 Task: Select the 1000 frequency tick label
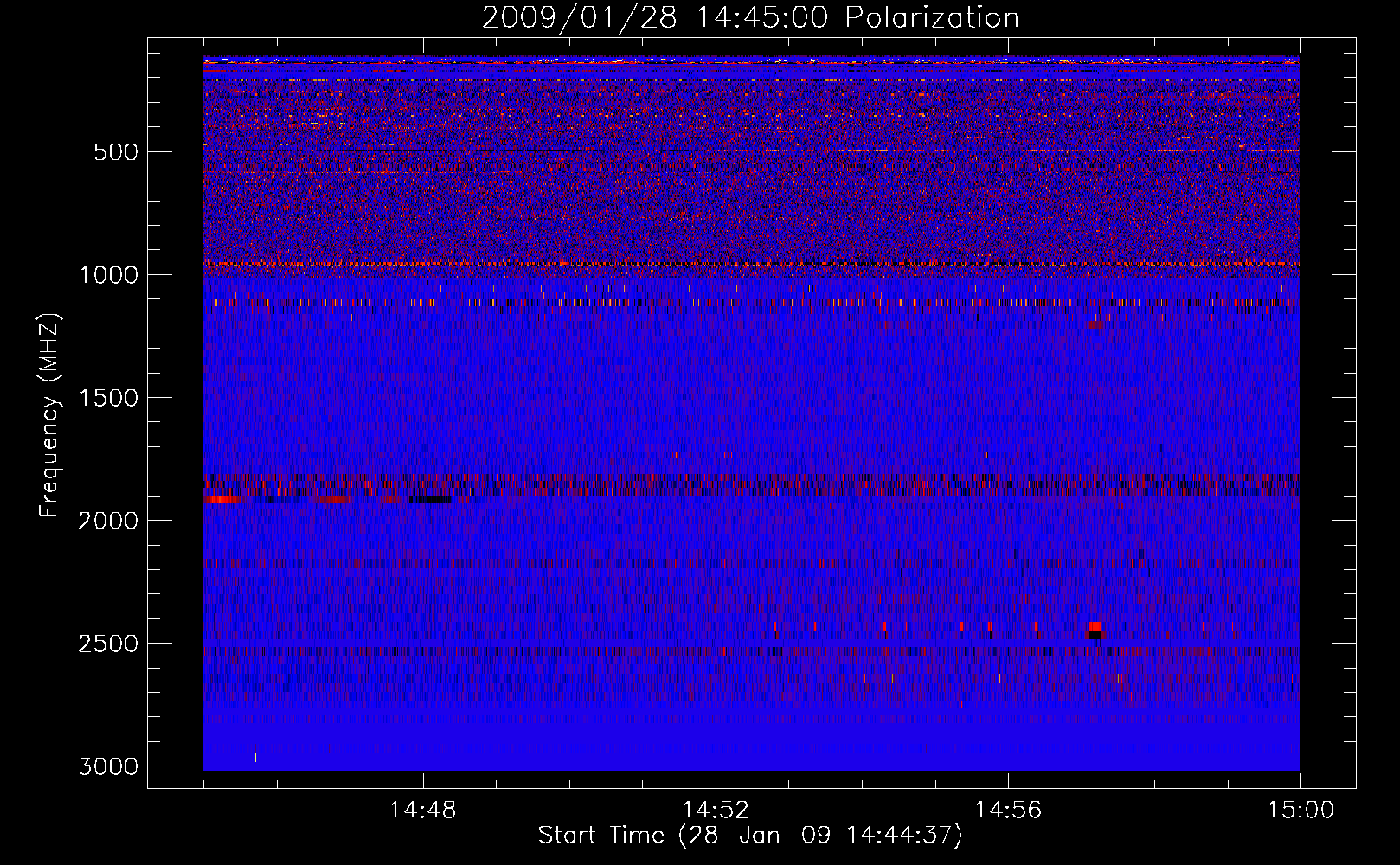point(109,275)
